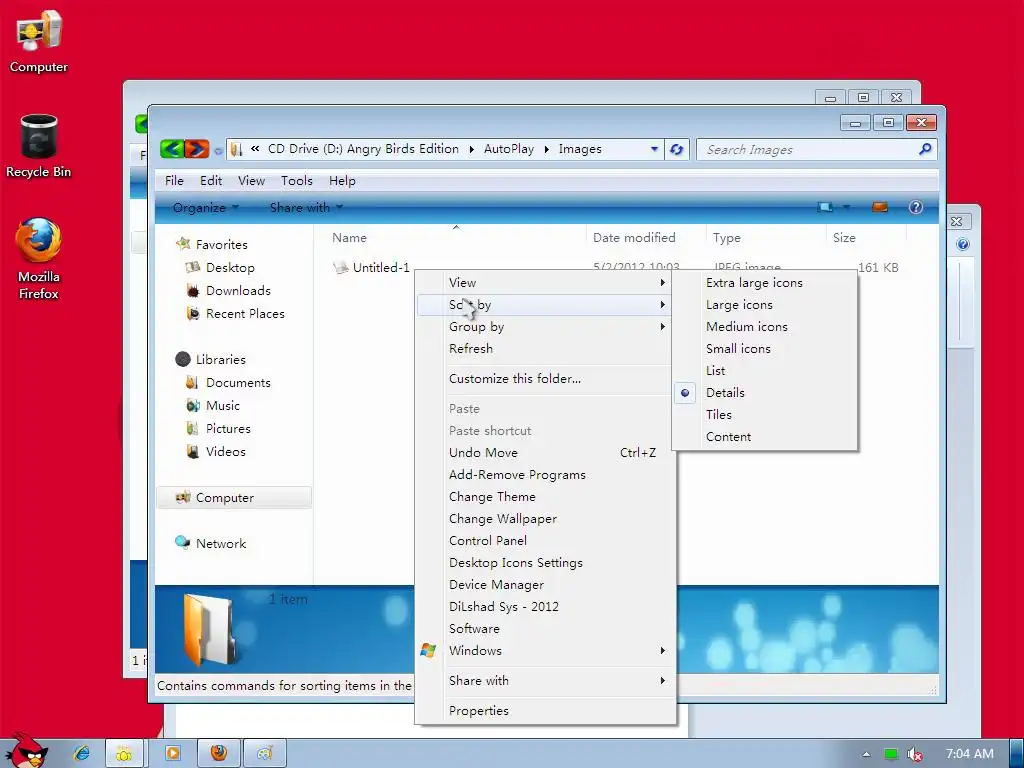The width and height of the screenshot is (1024, 768).
Task: Open Internet Explorer from the taskbar
Action: pyautogui.click(x=82, y=753)
